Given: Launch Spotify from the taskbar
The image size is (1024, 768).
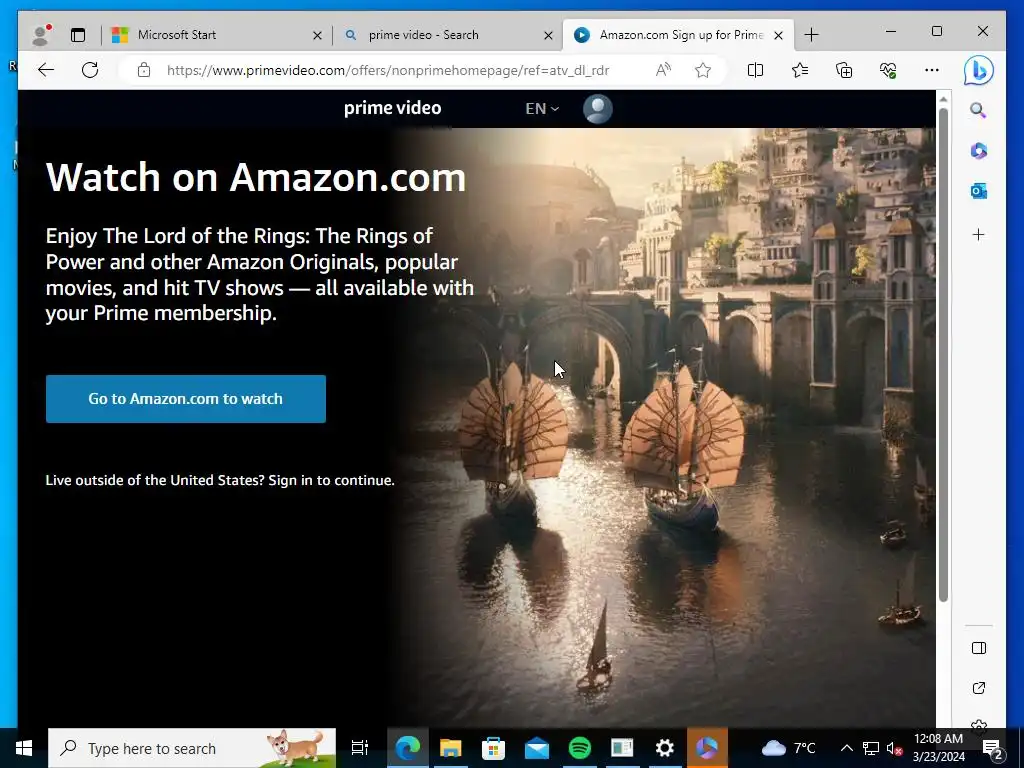Looking at the screenshot, I should 579,748.
